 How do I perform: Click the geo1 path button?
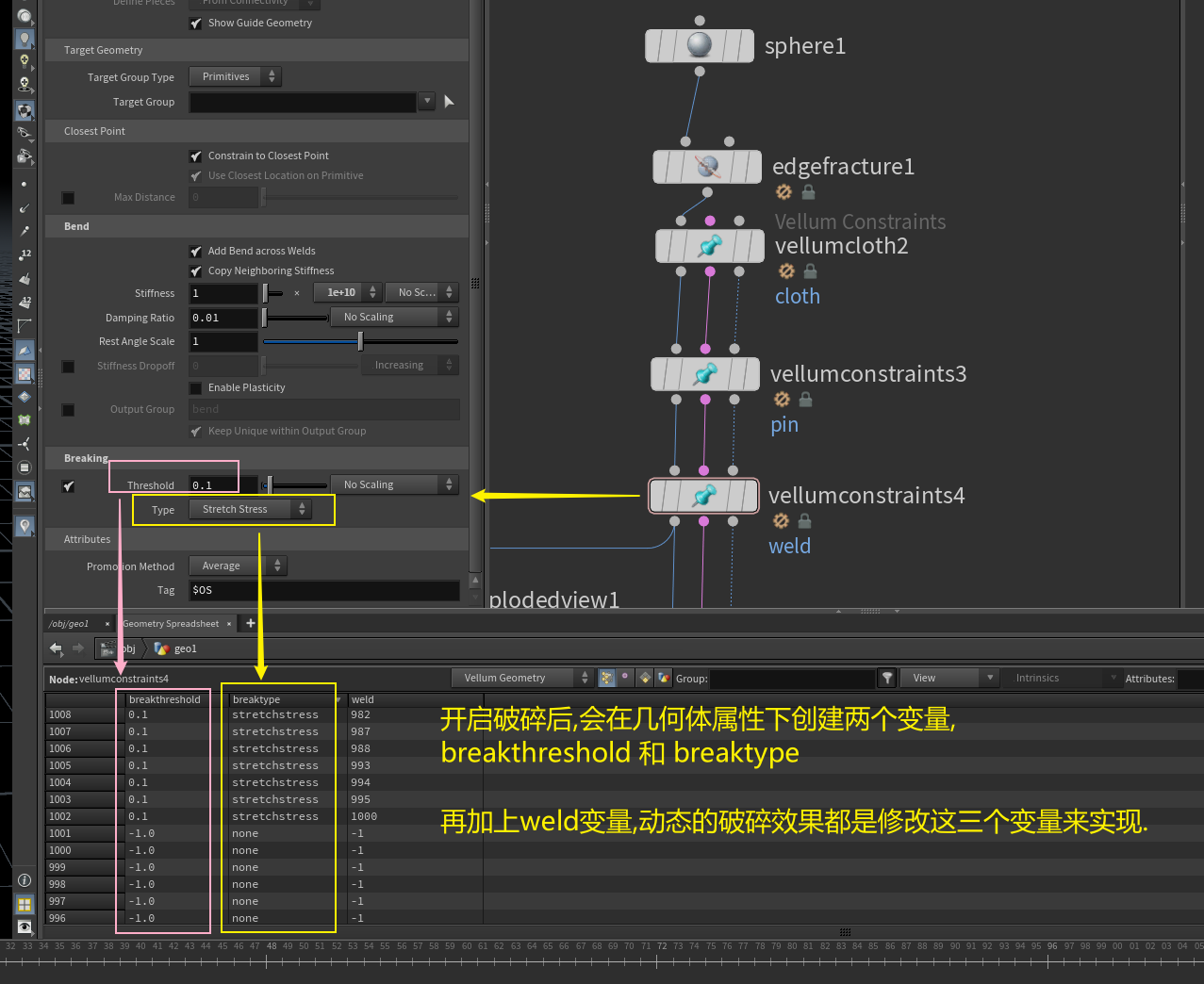coord(176,648)
